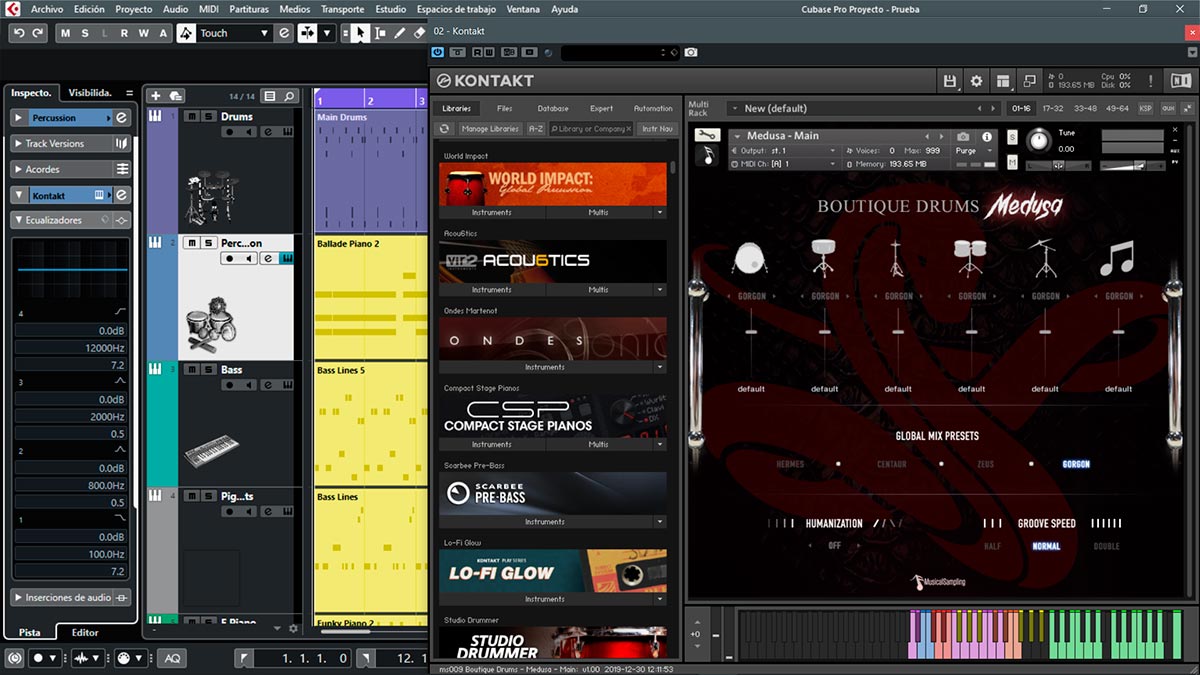
Task: Click the Library or Company search field
Action: click(x=591, y=128)
